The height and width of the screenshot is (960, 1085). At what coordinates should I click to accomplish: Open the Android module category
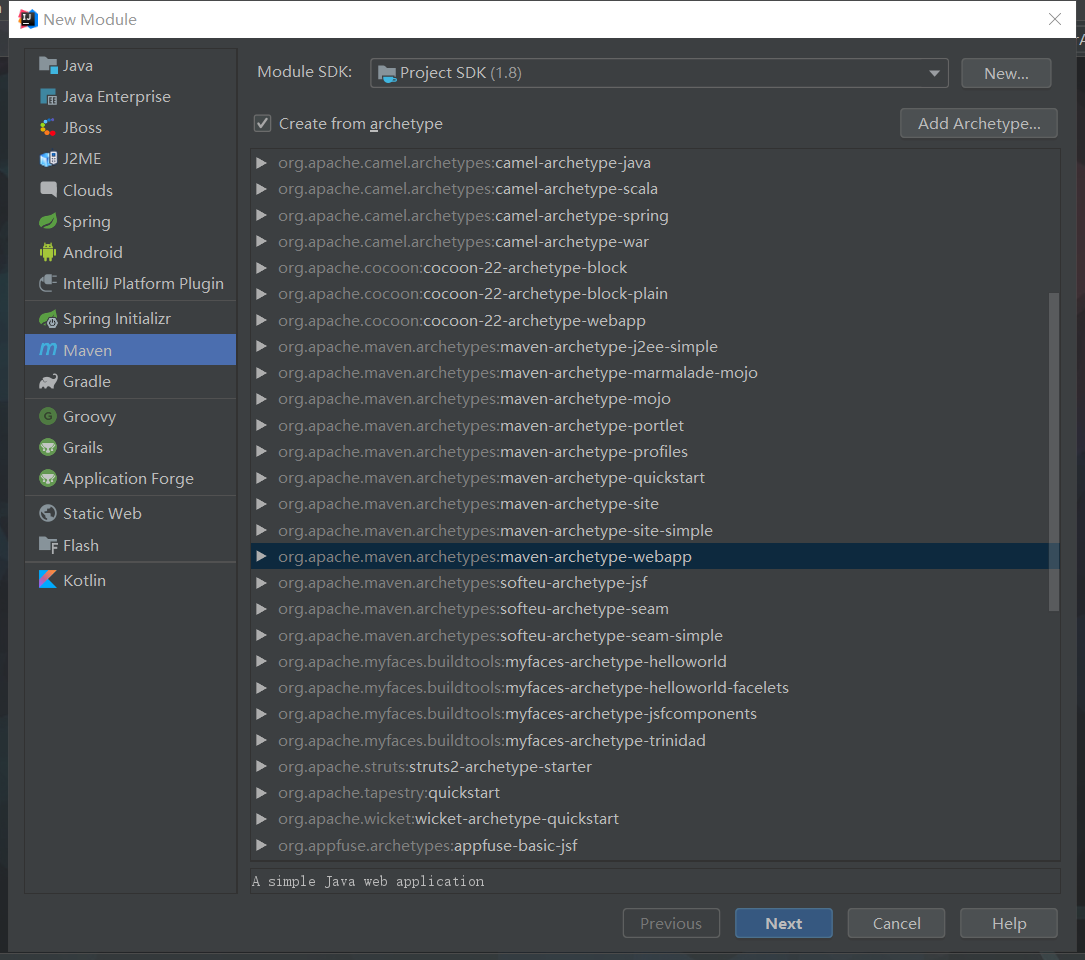coord(93,252)
